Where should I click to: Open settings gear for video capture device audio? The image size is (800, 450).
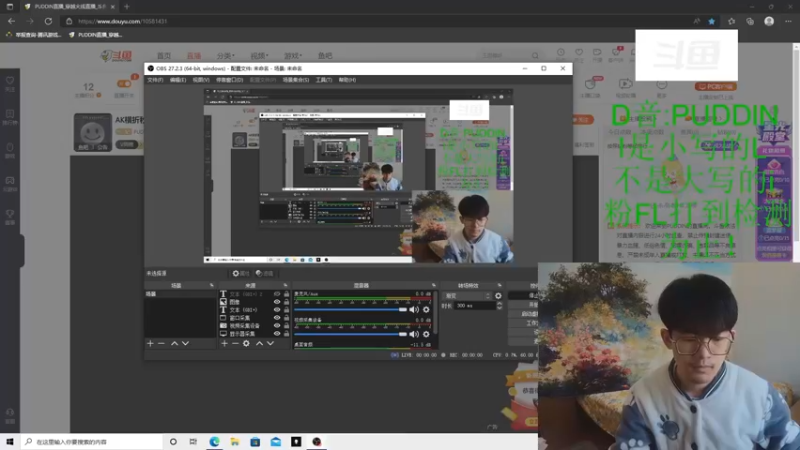426,334
